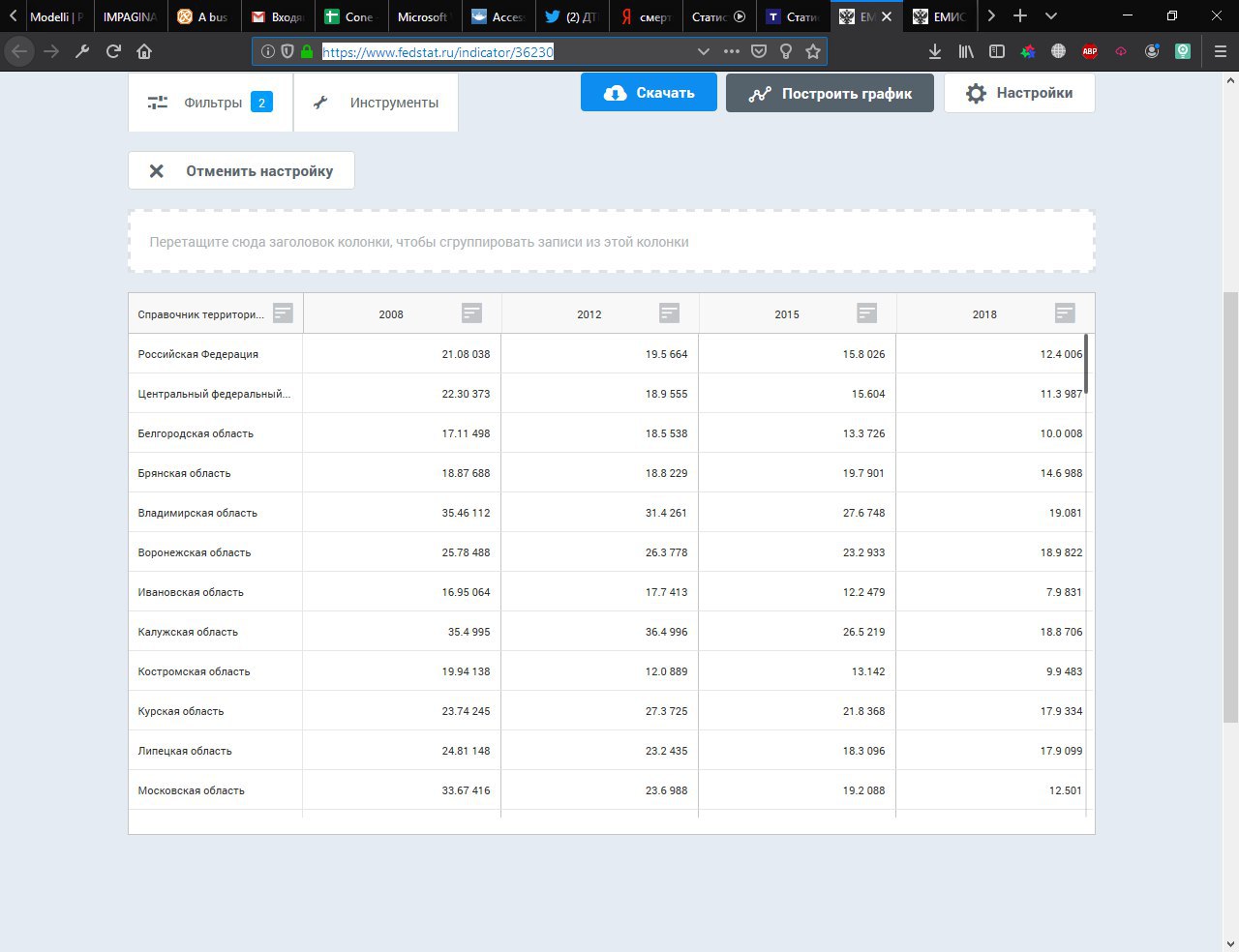1239x952 pixels.
Task: Select the Липецкая область row label
Action: coord(185,751)
